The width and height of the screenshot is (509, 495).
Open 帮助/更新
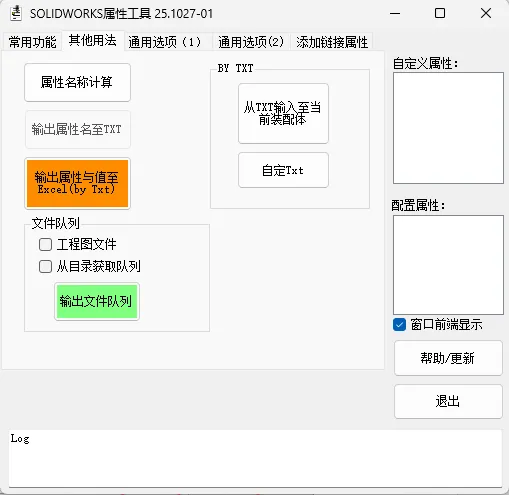pos(448,358)
